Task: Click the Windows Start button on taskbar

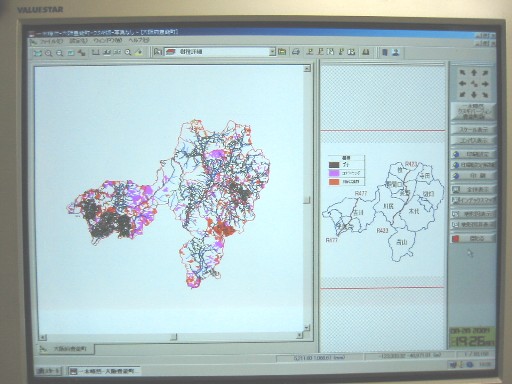Action: (48, 370)
